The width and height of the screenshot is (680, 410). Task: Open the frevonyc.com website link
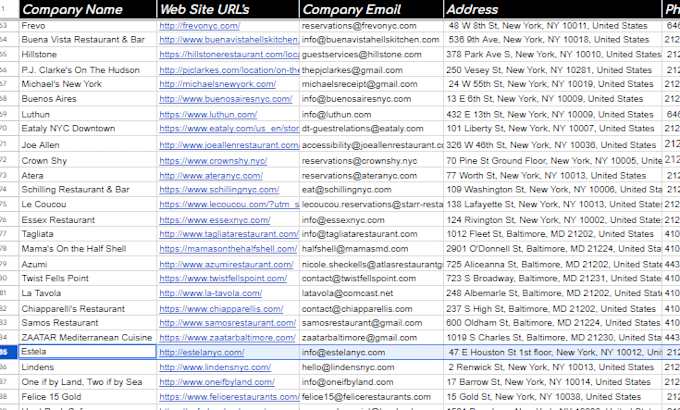[199, 26]
